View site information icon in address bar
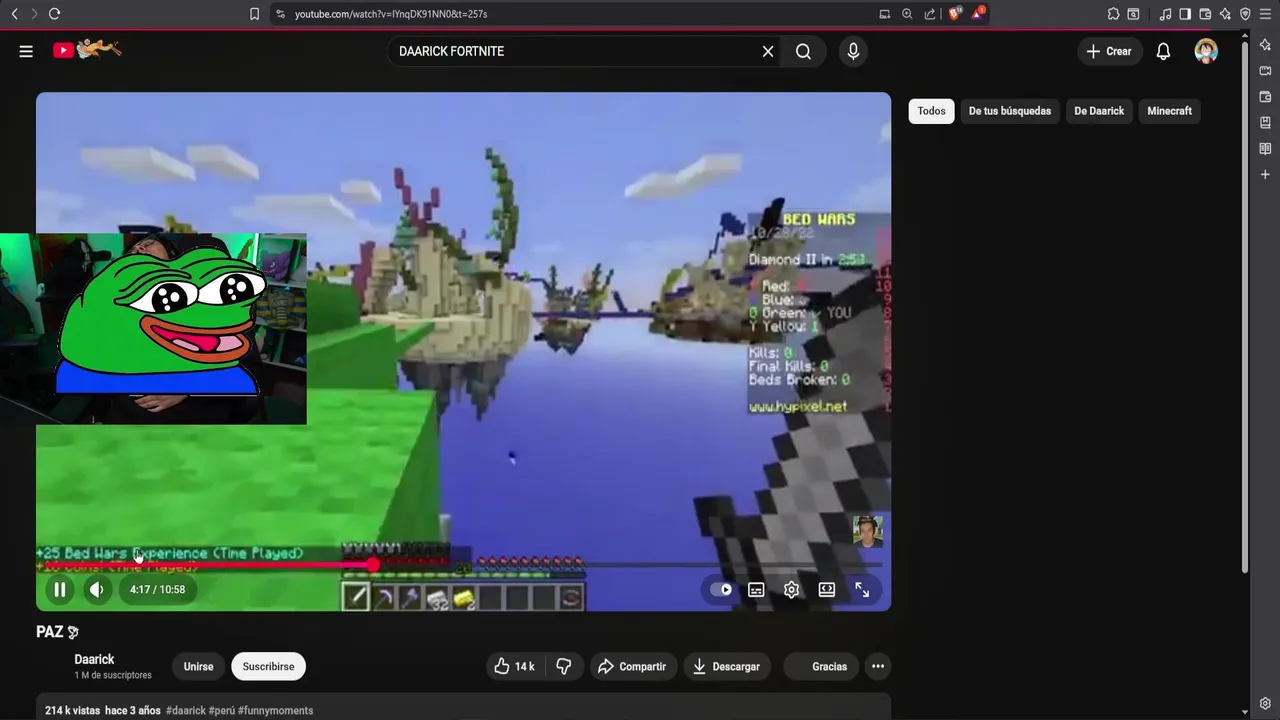Screen dimensions: 1280x720 tap(280, 14)
